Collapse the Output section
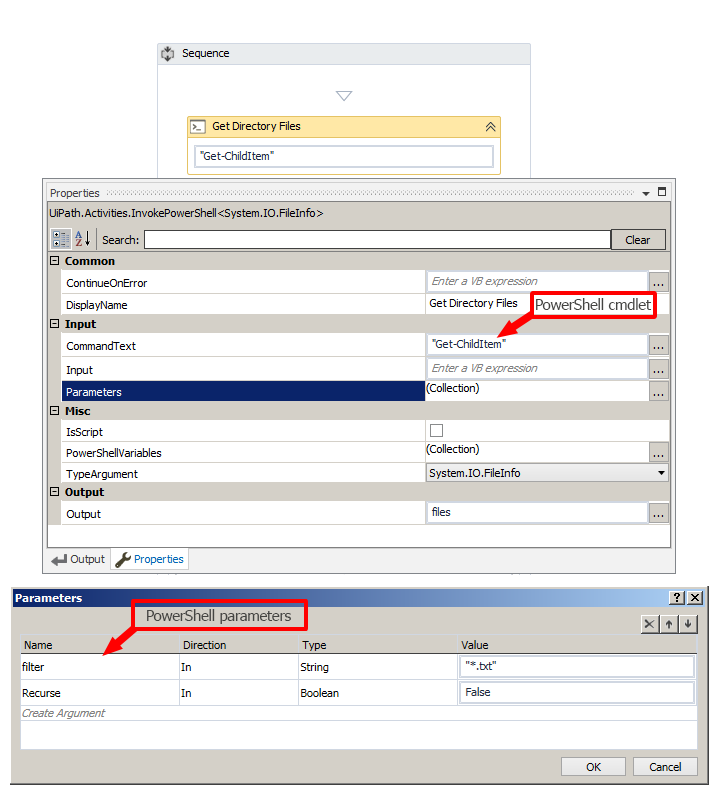This screenshot has width=726, height=793. click(55, 492)
